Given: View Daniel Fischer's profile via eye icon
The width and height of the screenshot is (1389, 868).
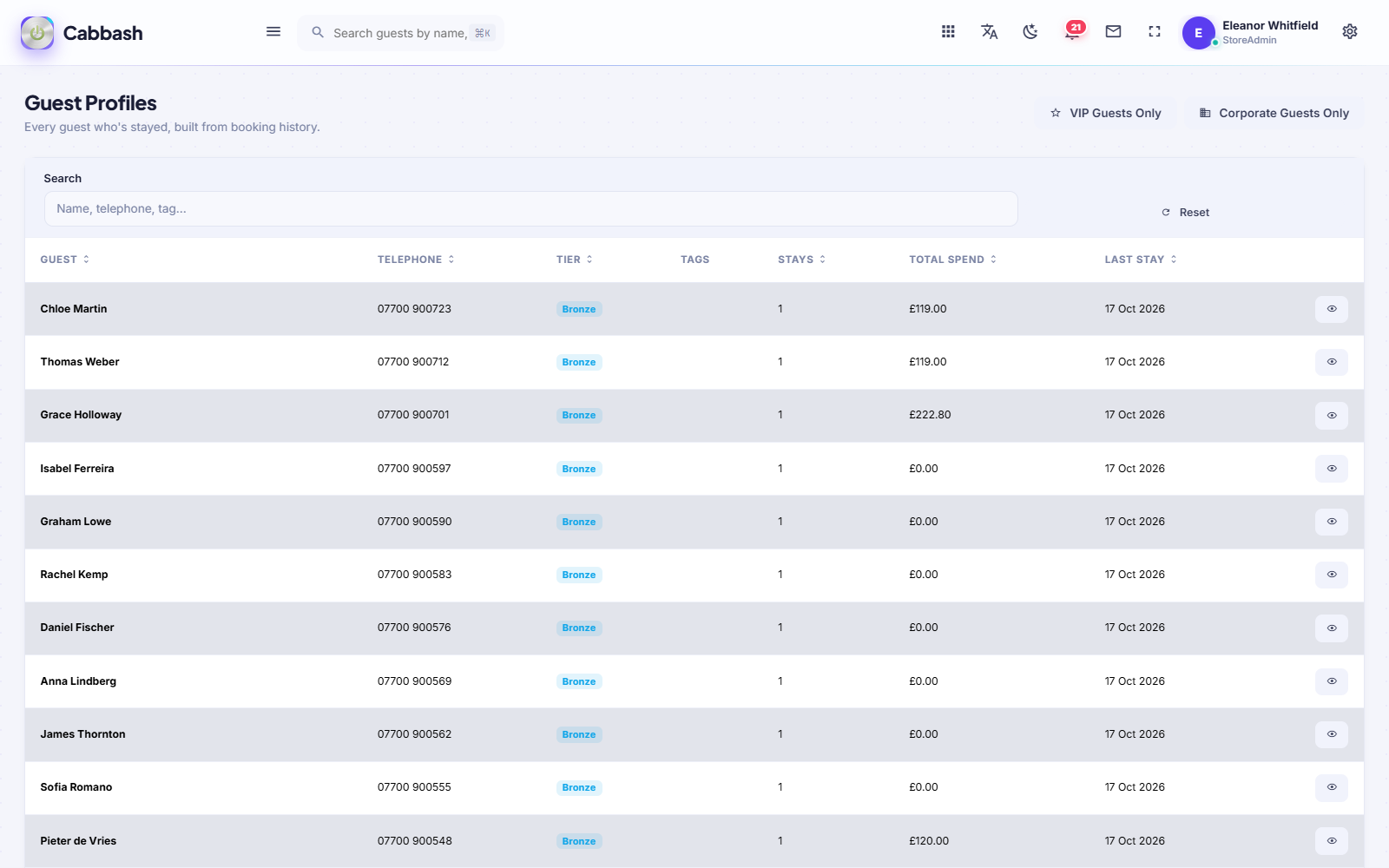Looking at the screenshot, I should coord(1331,628).
